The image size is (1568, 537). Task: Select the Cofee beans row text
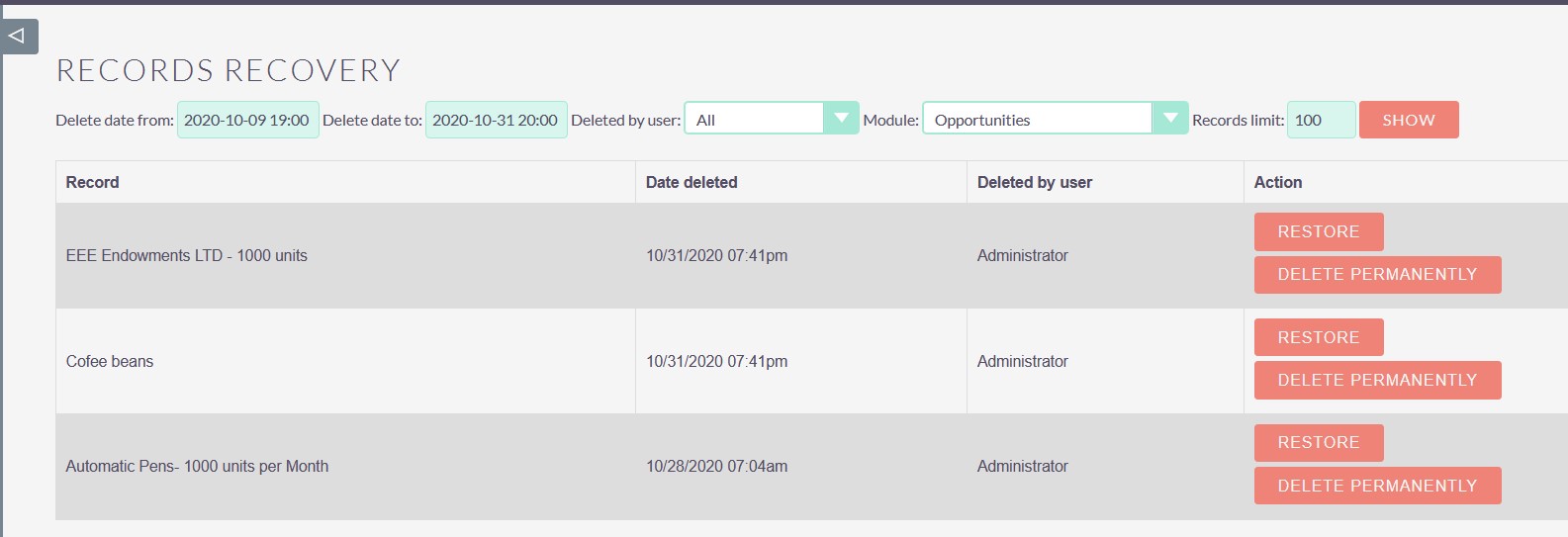click(x=110, y=361)
